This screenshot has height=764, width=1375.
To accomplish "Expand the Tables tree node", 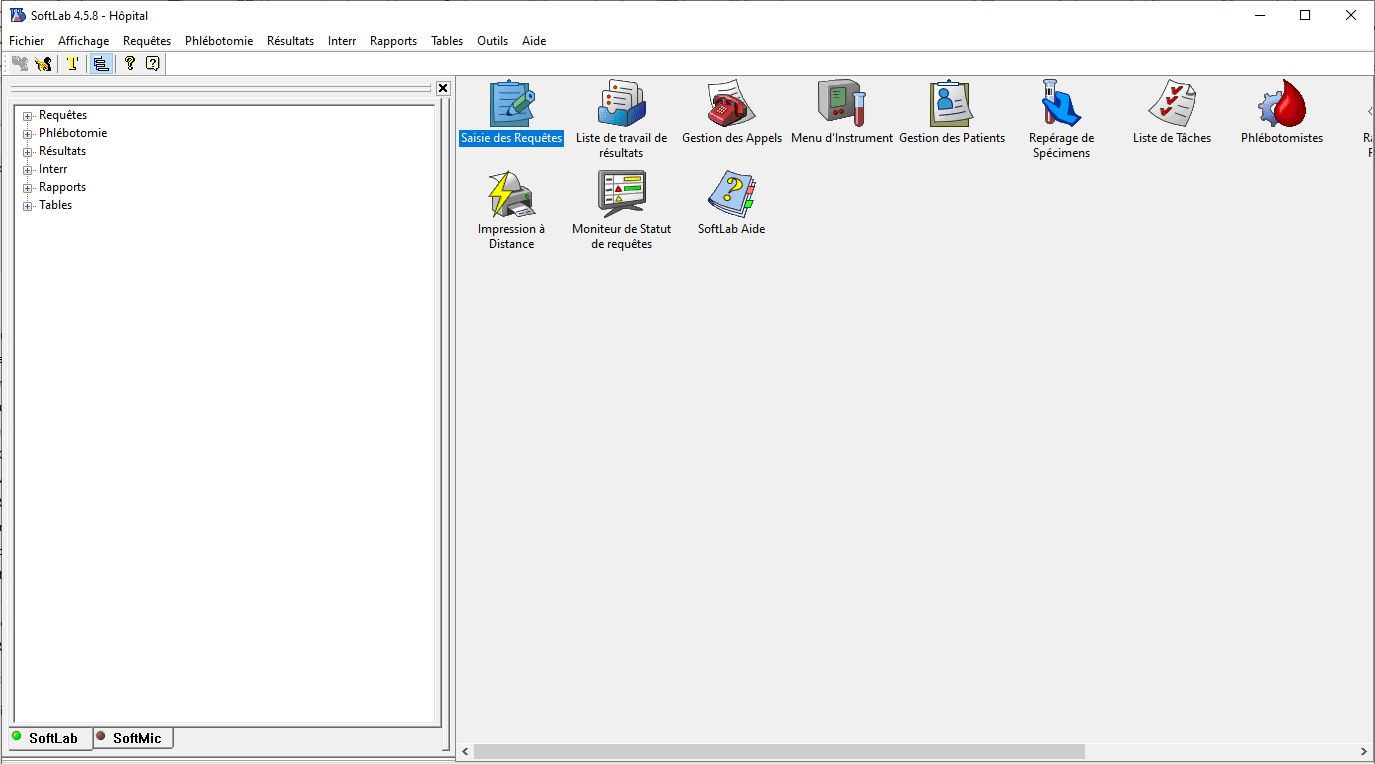I will (28, 206).
